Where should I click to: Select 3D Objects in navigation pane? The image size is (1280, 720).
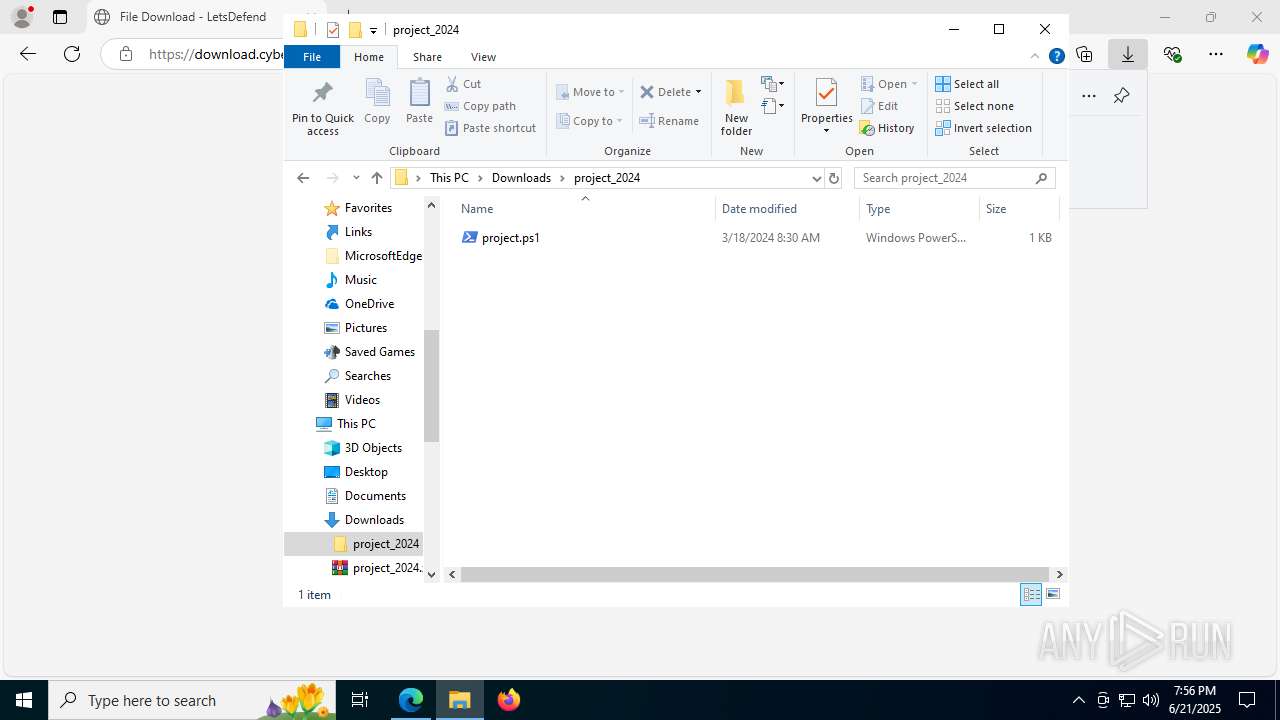(x=373, y=448)
